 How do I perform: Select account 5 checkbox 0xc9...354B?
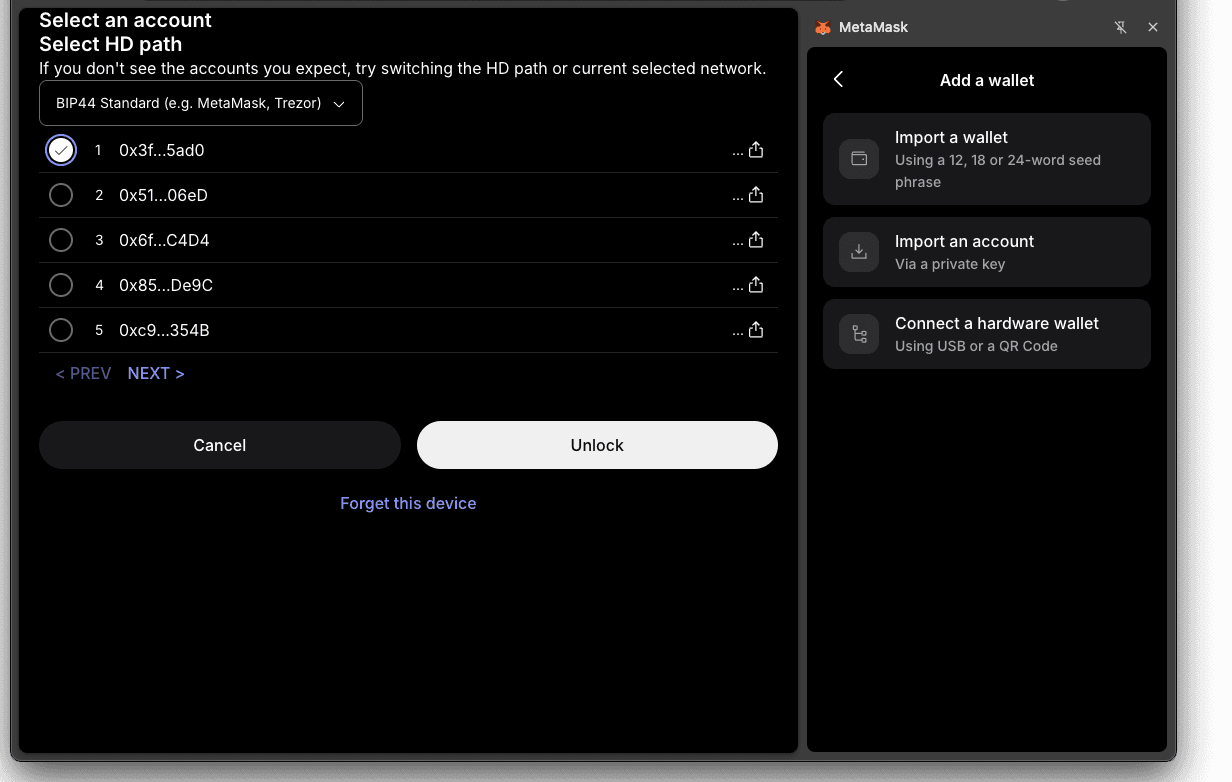click(61, 330)
